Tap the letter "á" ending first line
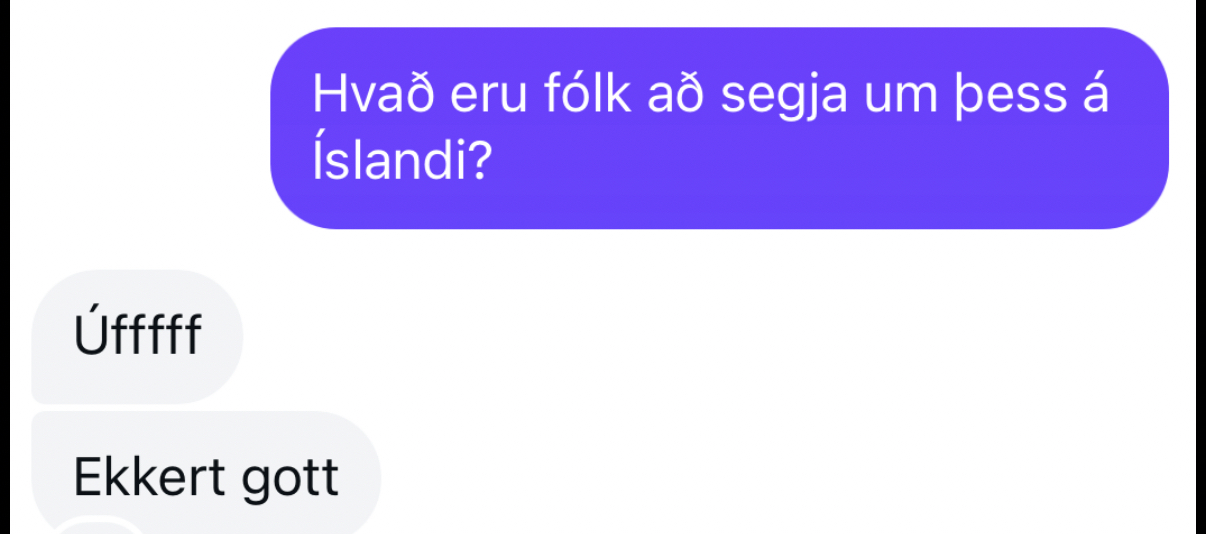The width and height of the screenshot is (1206, 534). coord(1095,96)
